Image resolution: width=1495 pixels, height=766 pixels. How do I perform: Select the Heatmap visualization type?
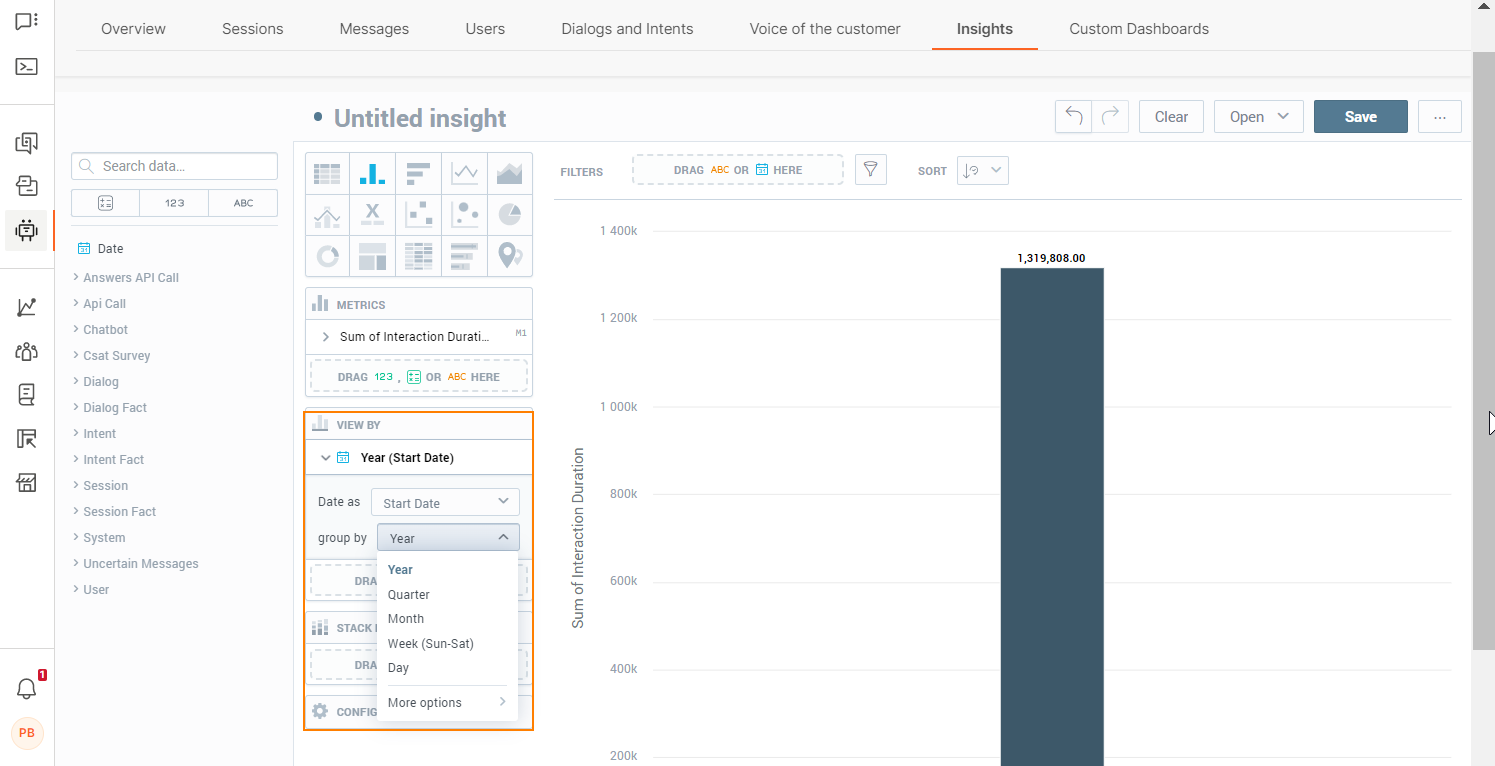click(418, 256)
